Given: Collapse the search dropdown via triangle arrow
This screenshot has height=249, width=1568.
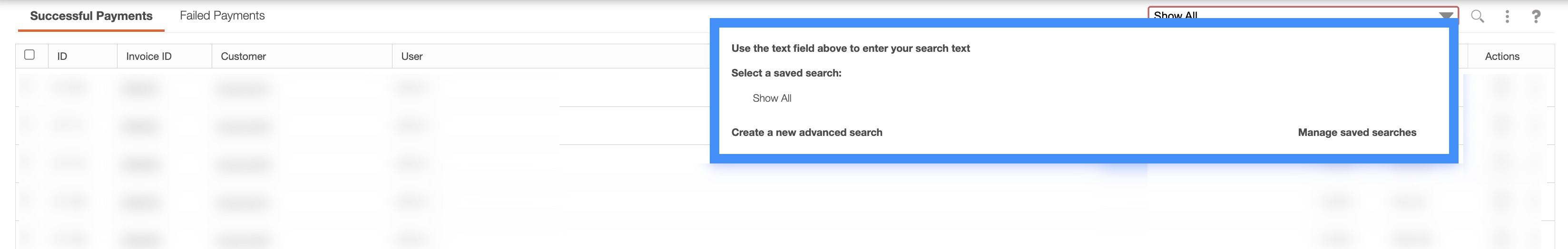Looking at the screenshot, I should pyautogui.click(x=1446, y=15).
